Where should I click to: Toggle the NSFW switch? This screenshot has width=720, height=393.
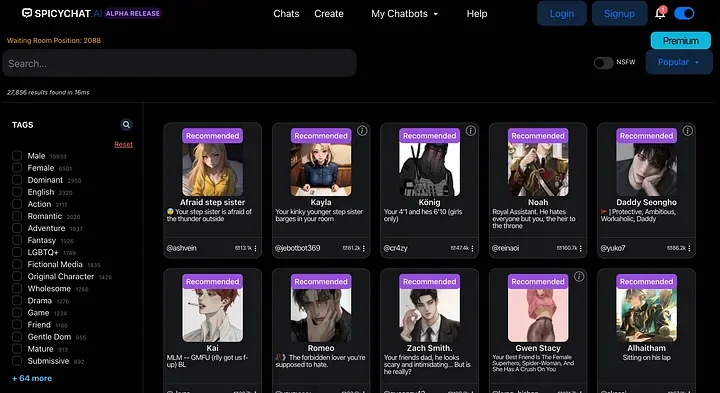(x=603, y=63)
